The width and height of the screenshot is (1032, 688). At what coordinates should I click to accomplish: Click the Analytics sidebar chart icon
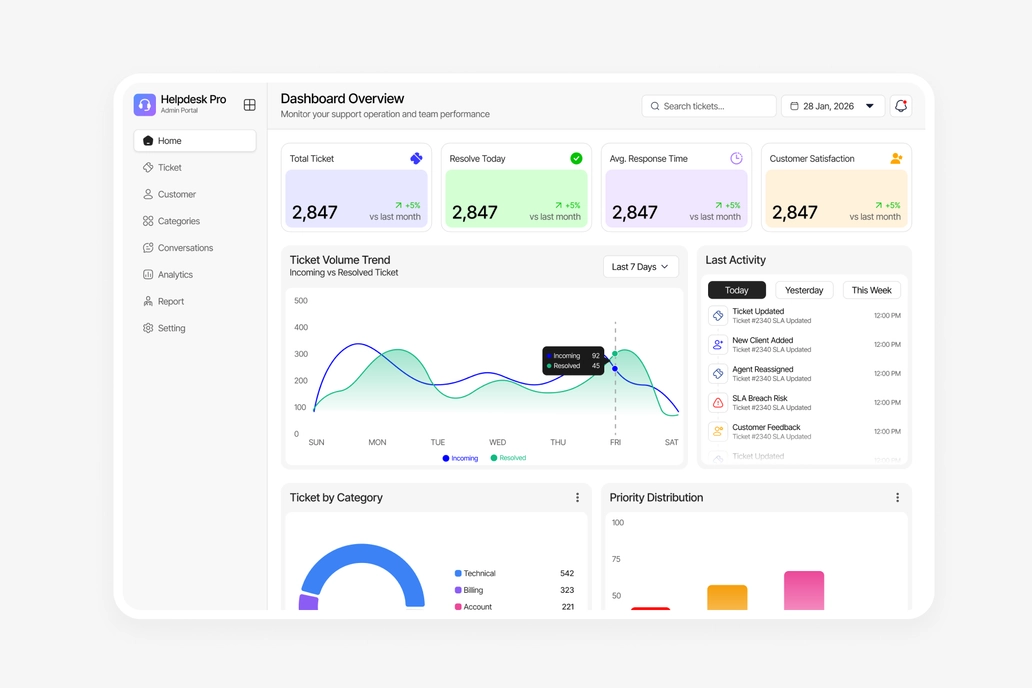[x=148, y=275]
